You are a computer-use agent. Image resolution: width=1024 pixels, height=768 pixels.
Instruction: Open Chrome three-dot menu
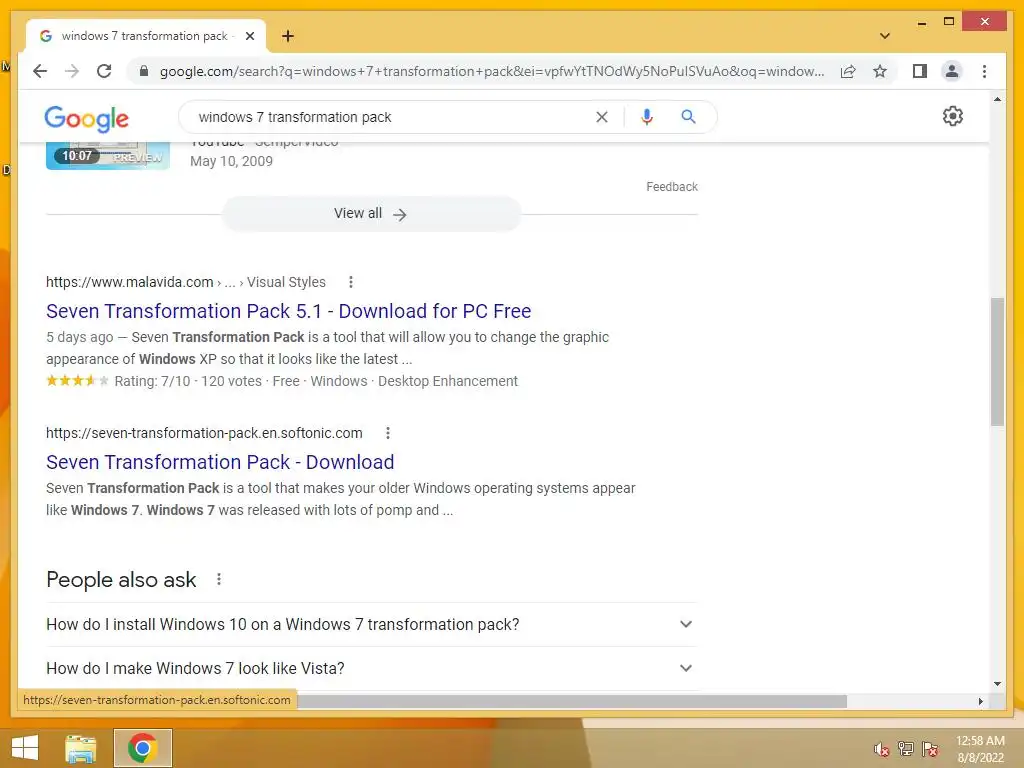pyautogui.click(x=984, y=71)
